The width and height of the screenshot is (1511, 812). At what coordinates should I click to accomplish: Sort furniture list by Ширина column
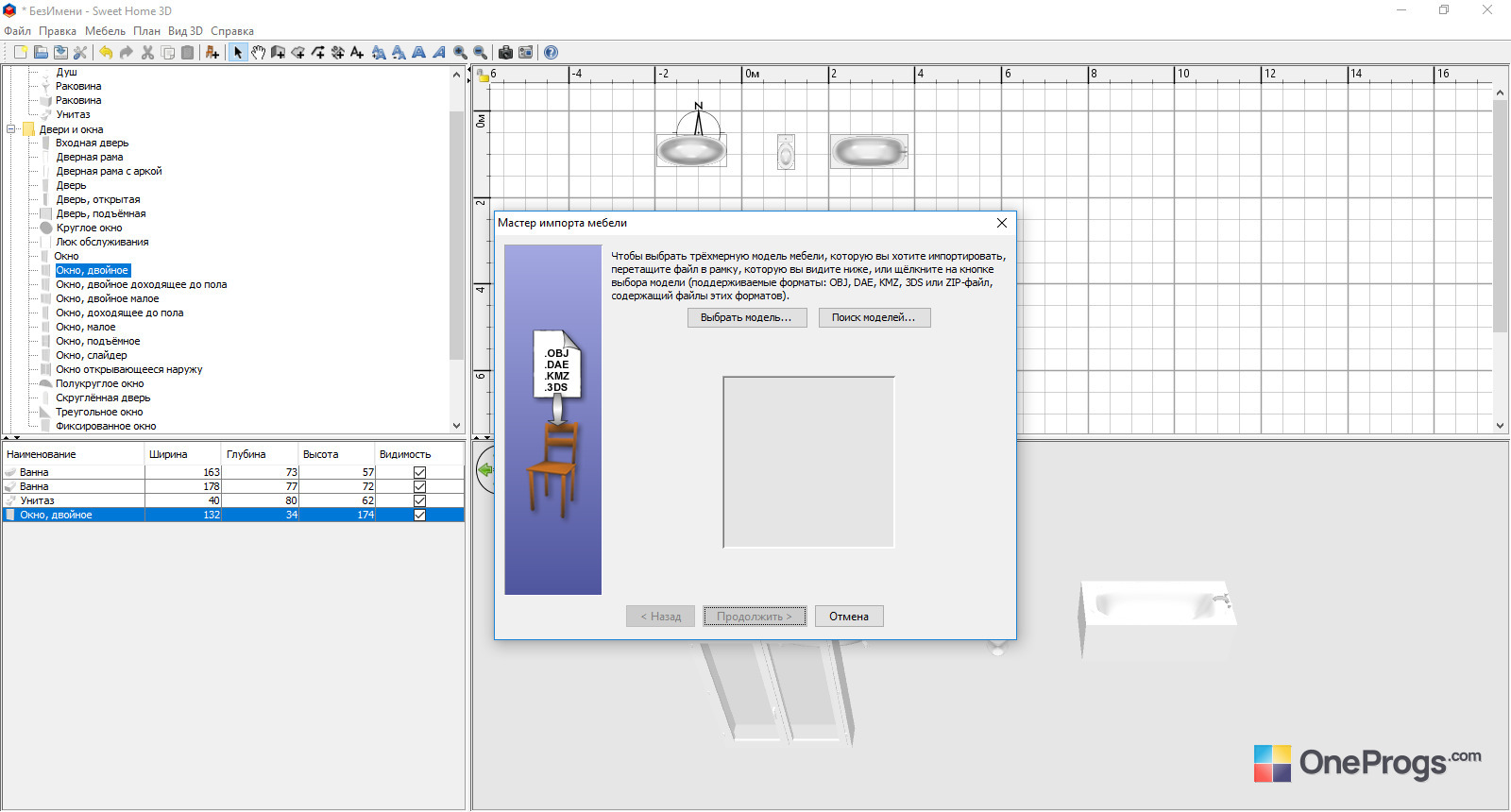click(x=183, y=454)
